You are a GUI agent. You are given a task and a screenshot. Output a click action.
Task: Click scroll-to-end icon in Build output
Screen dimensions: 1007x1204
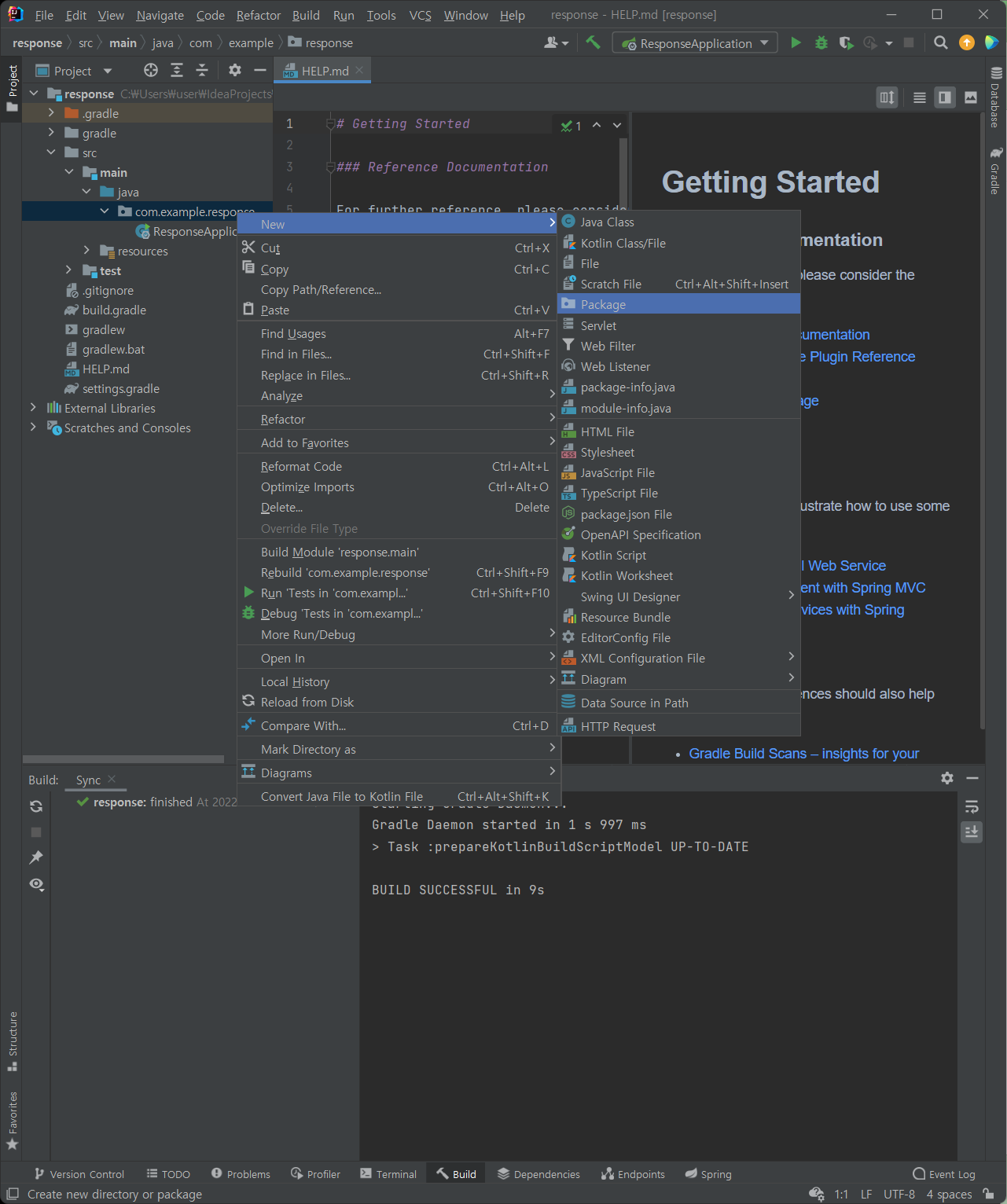coord(972,831)
